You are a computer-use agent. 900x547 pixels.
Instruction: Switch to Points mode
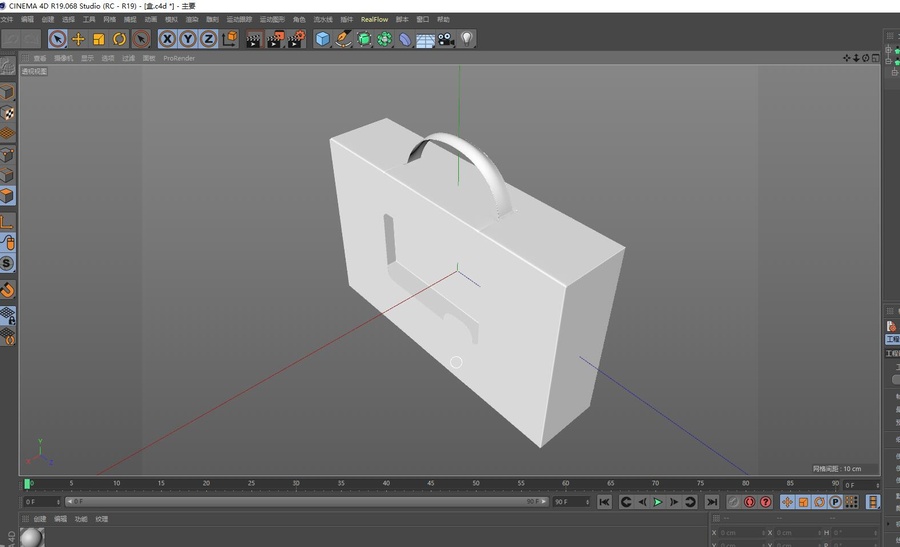click(7, 154)
